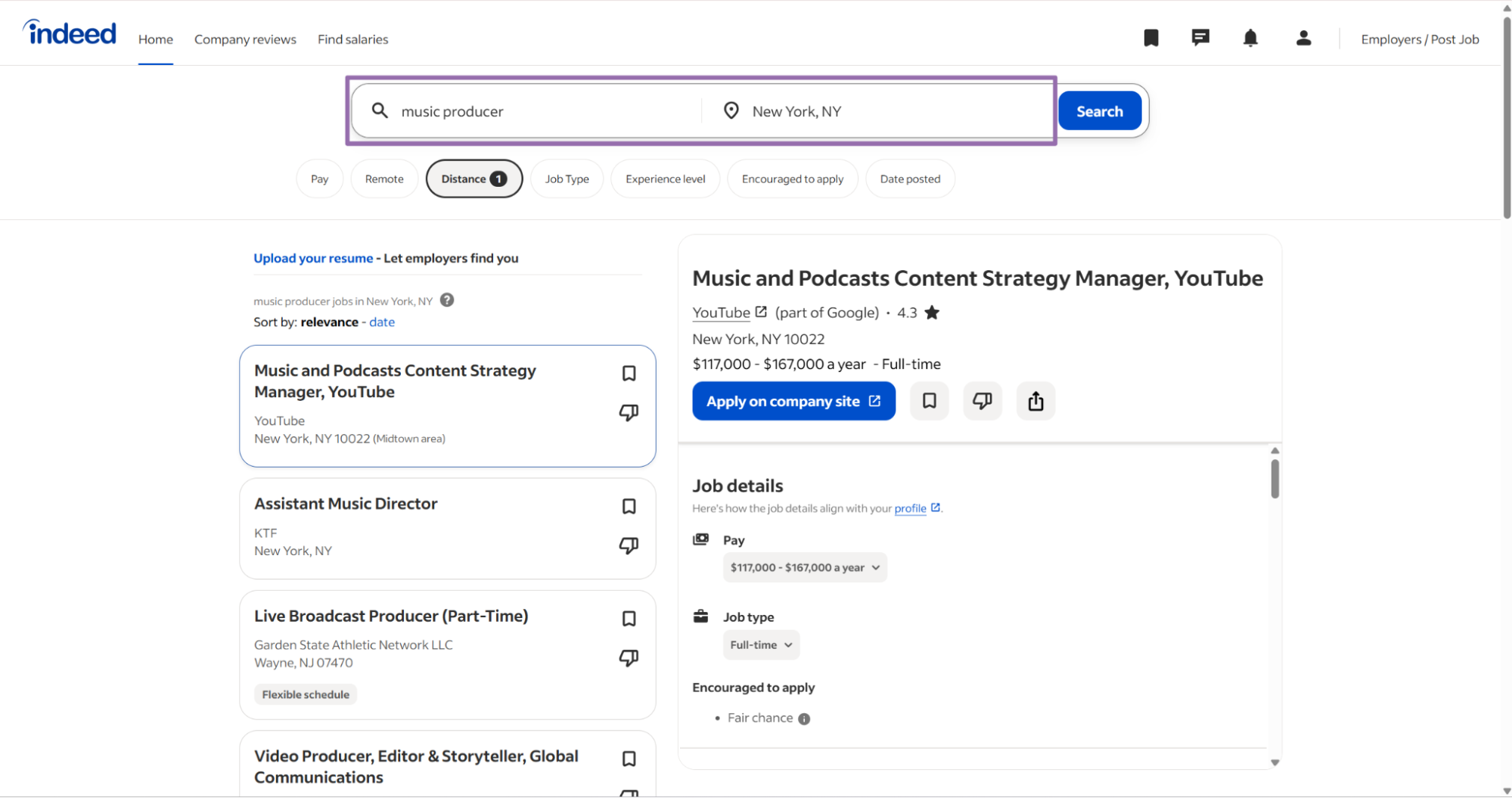
Task: Open the YouTube company name link
Action: point(721,312)
